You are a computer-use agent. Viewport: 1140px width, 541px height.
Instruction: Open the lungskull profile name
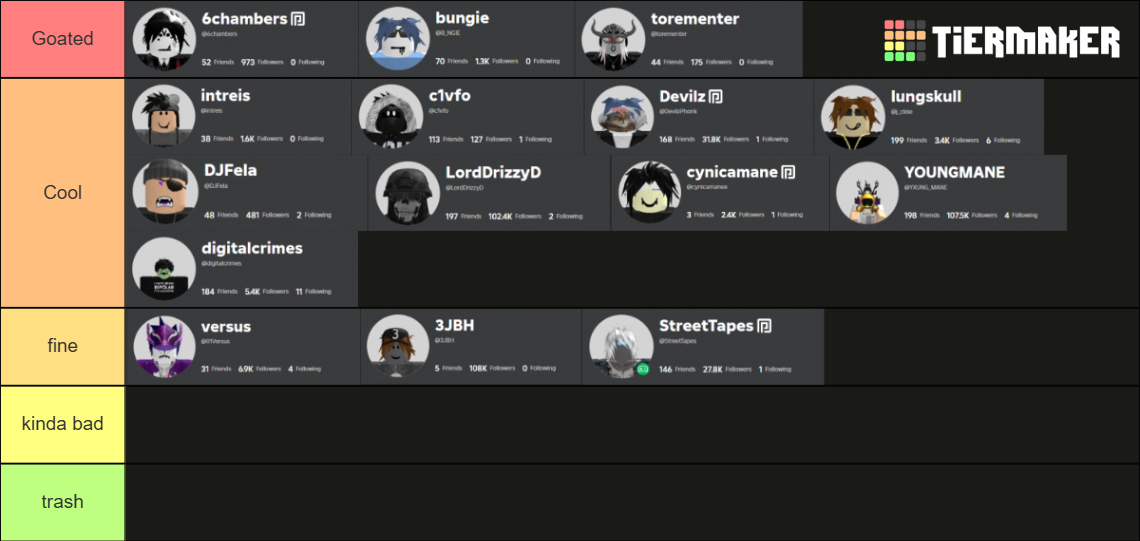[926, 97]
